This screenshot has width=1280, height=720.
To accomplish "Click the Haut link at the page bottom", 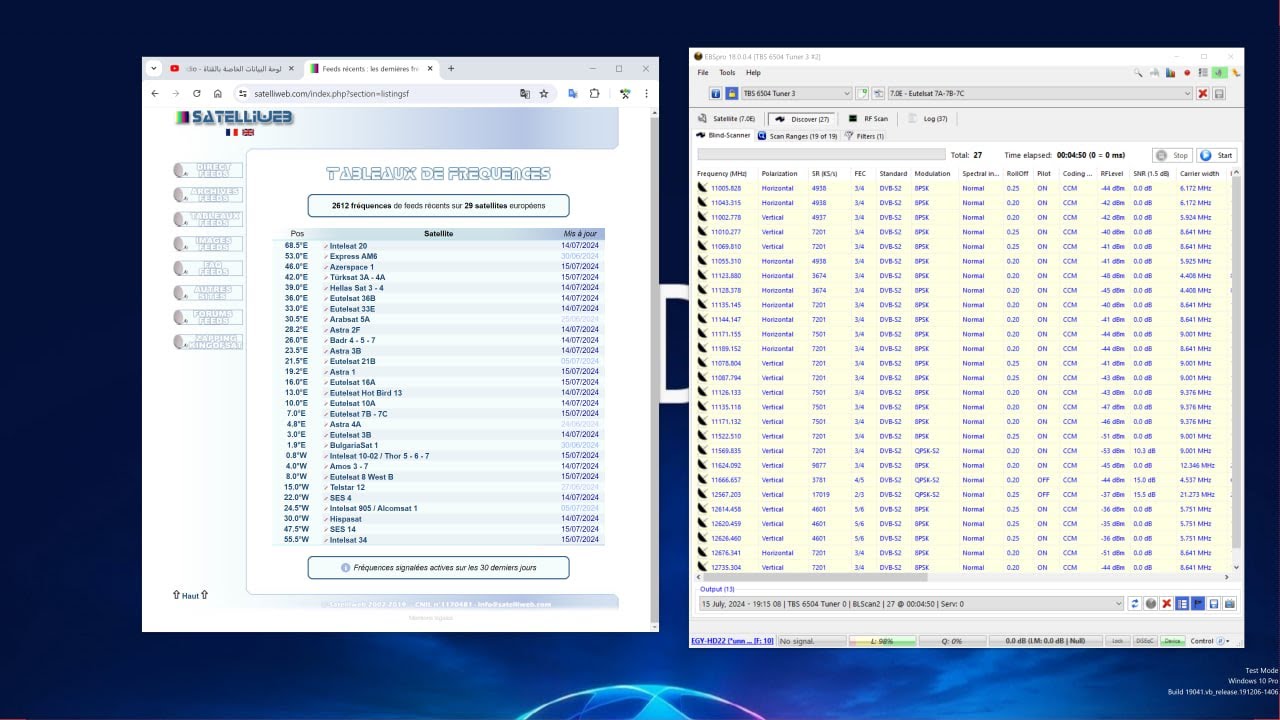I will pyautogui.click(x=190, y=595).
